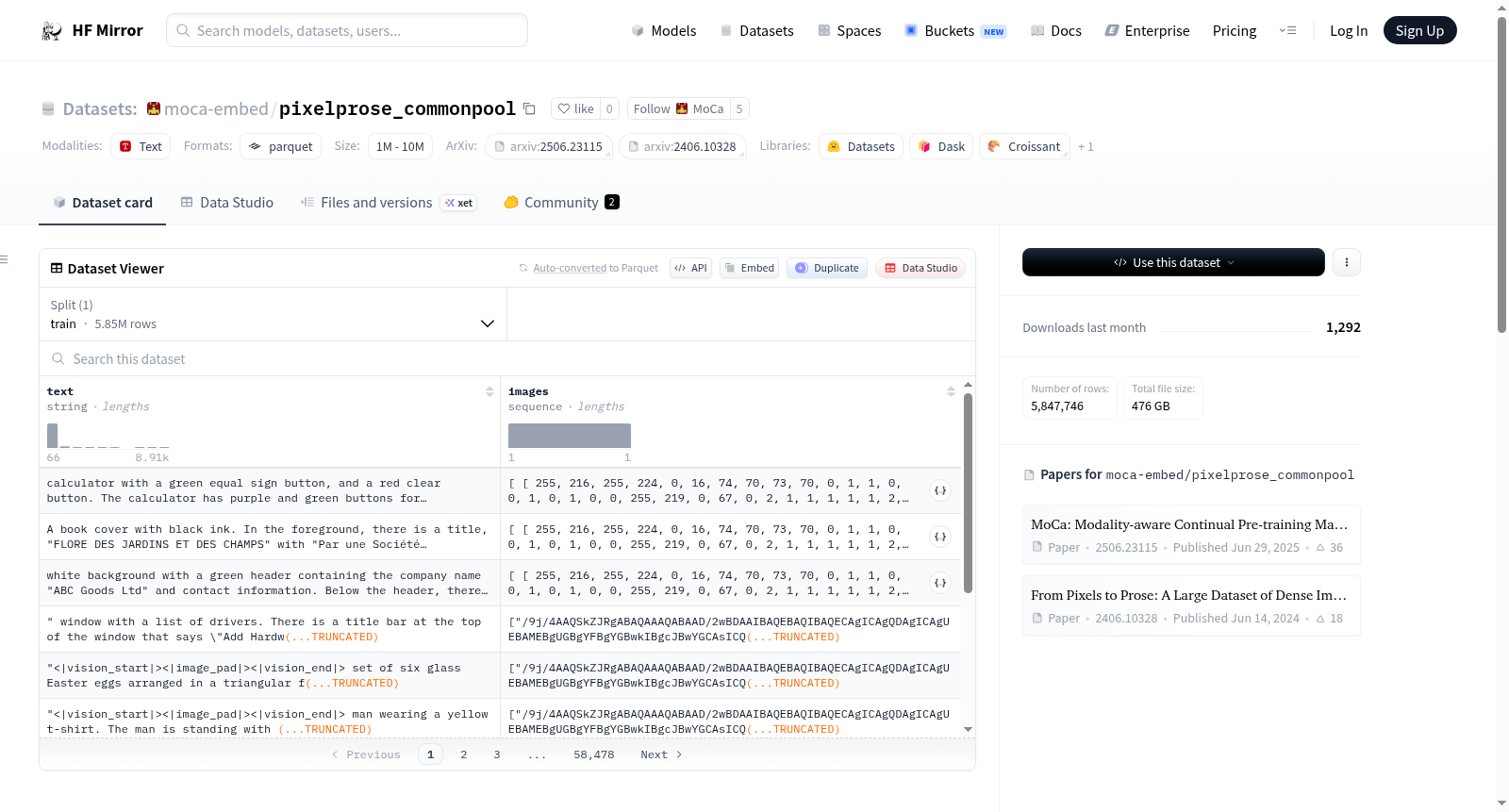Open the From Pixels to Prose paper card
The width and height of the screenshot is (1509, 812).
[1191, 605]
